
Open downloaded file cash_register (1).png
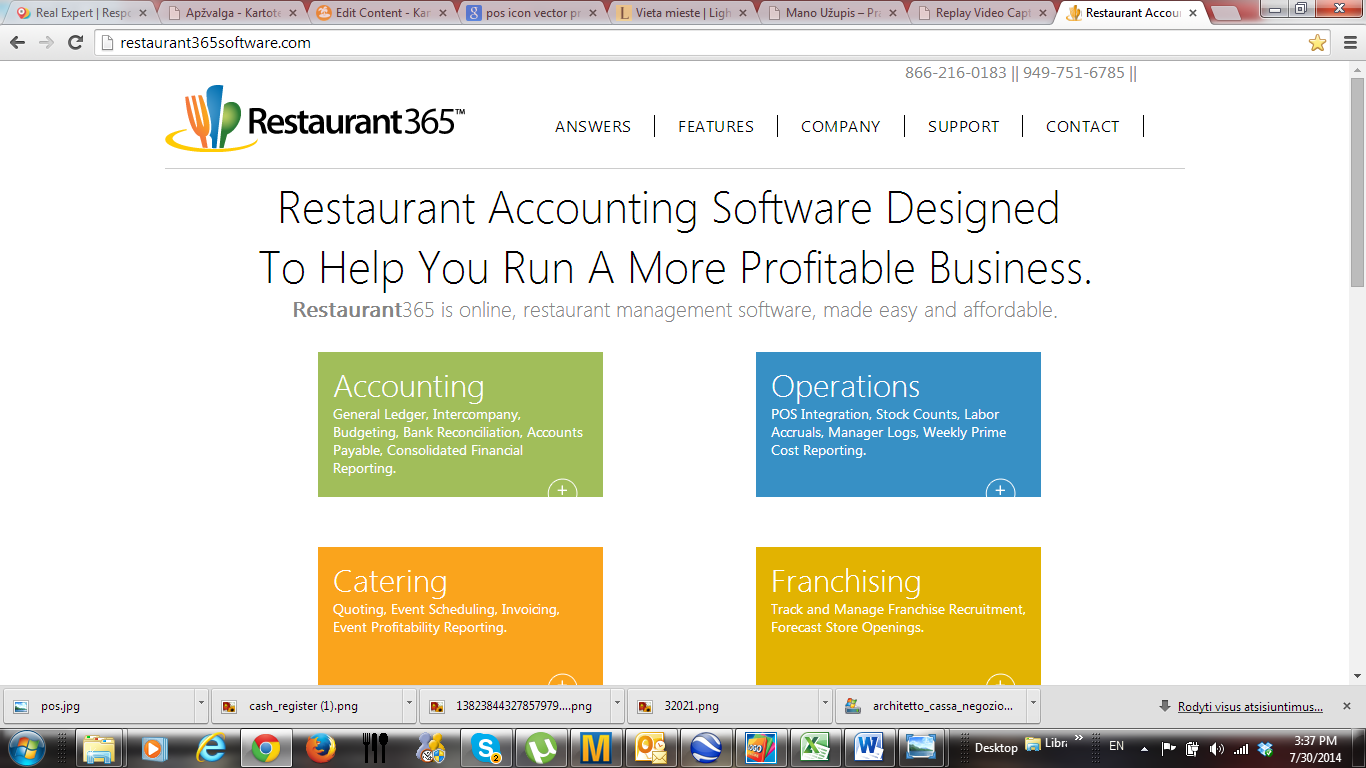coord(308,706)
